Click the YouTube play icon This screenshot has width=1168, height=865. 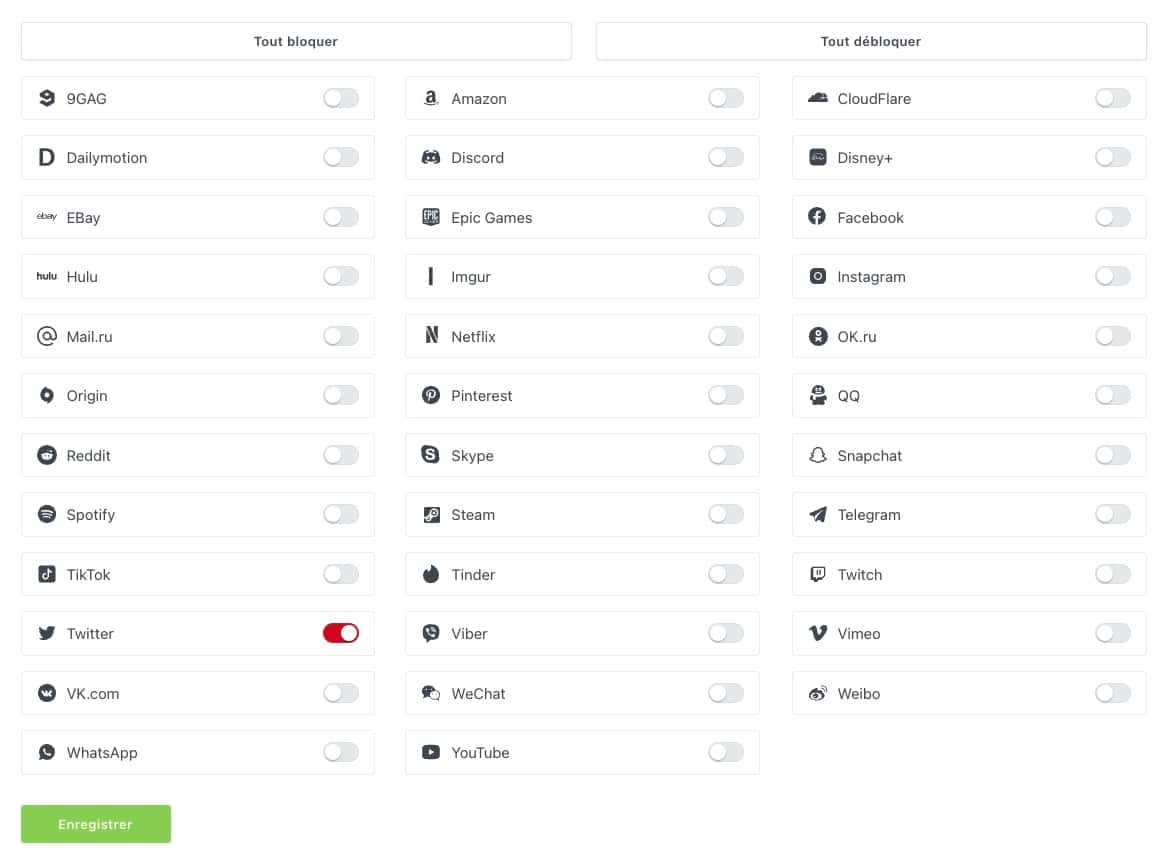(431, 752)
